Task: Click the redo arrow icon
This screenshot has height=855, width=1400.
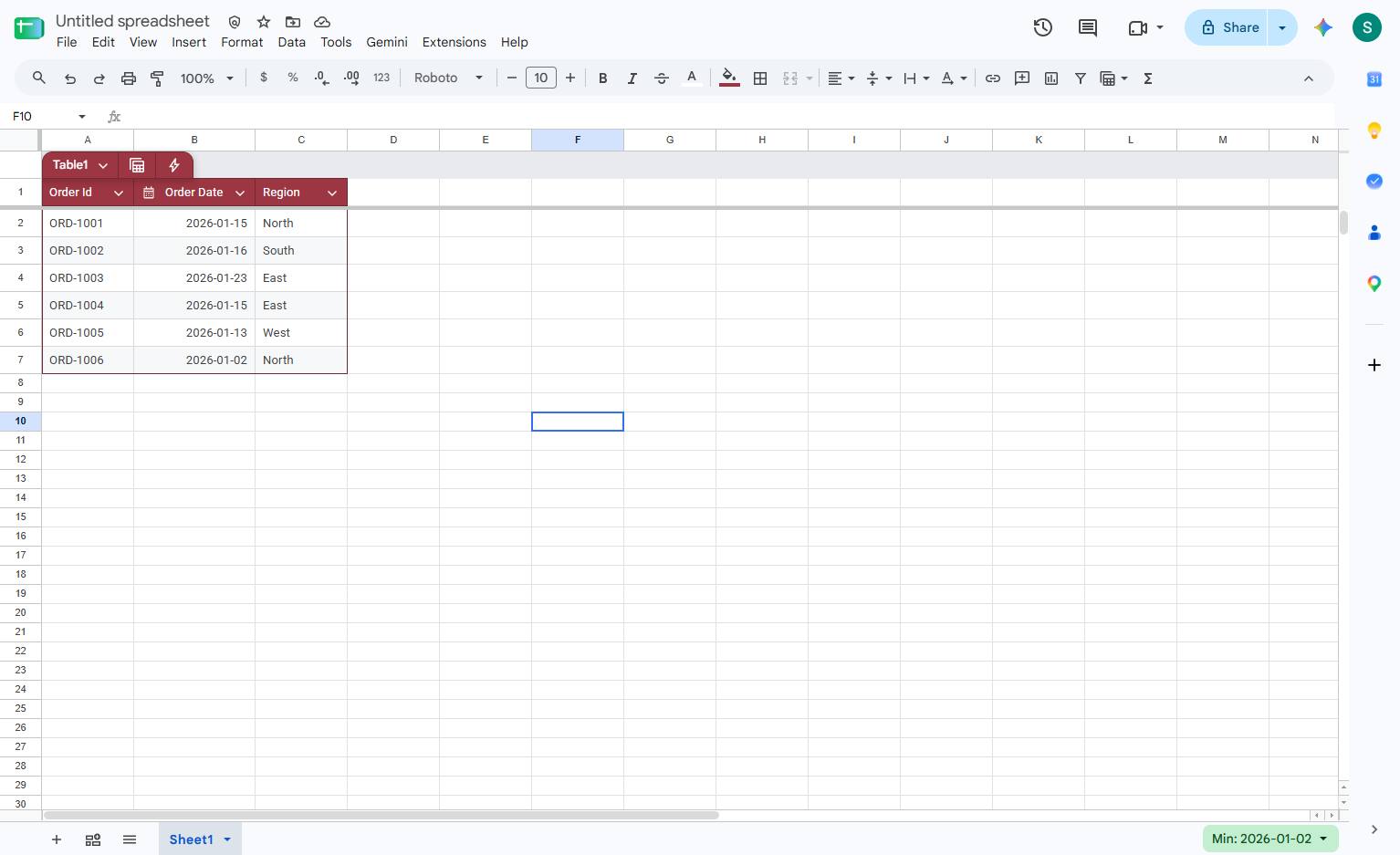Action: point(99,78)
